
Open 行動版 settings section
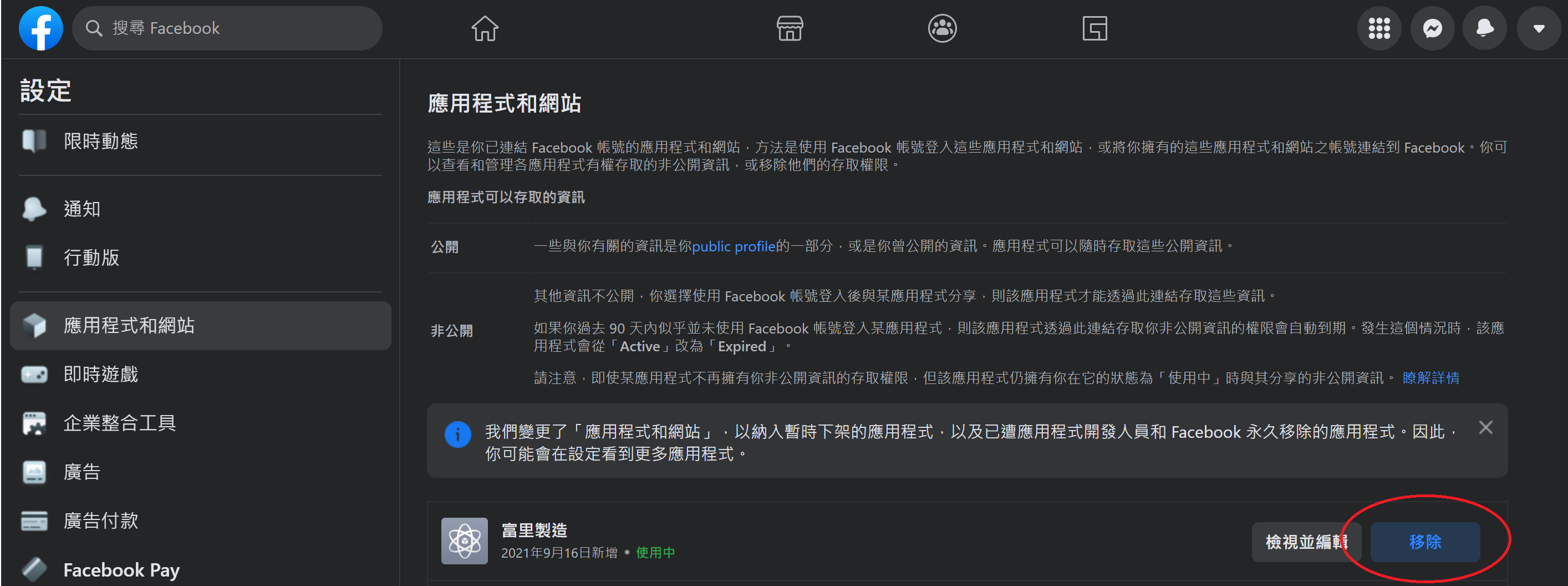[x=91, y=257]
